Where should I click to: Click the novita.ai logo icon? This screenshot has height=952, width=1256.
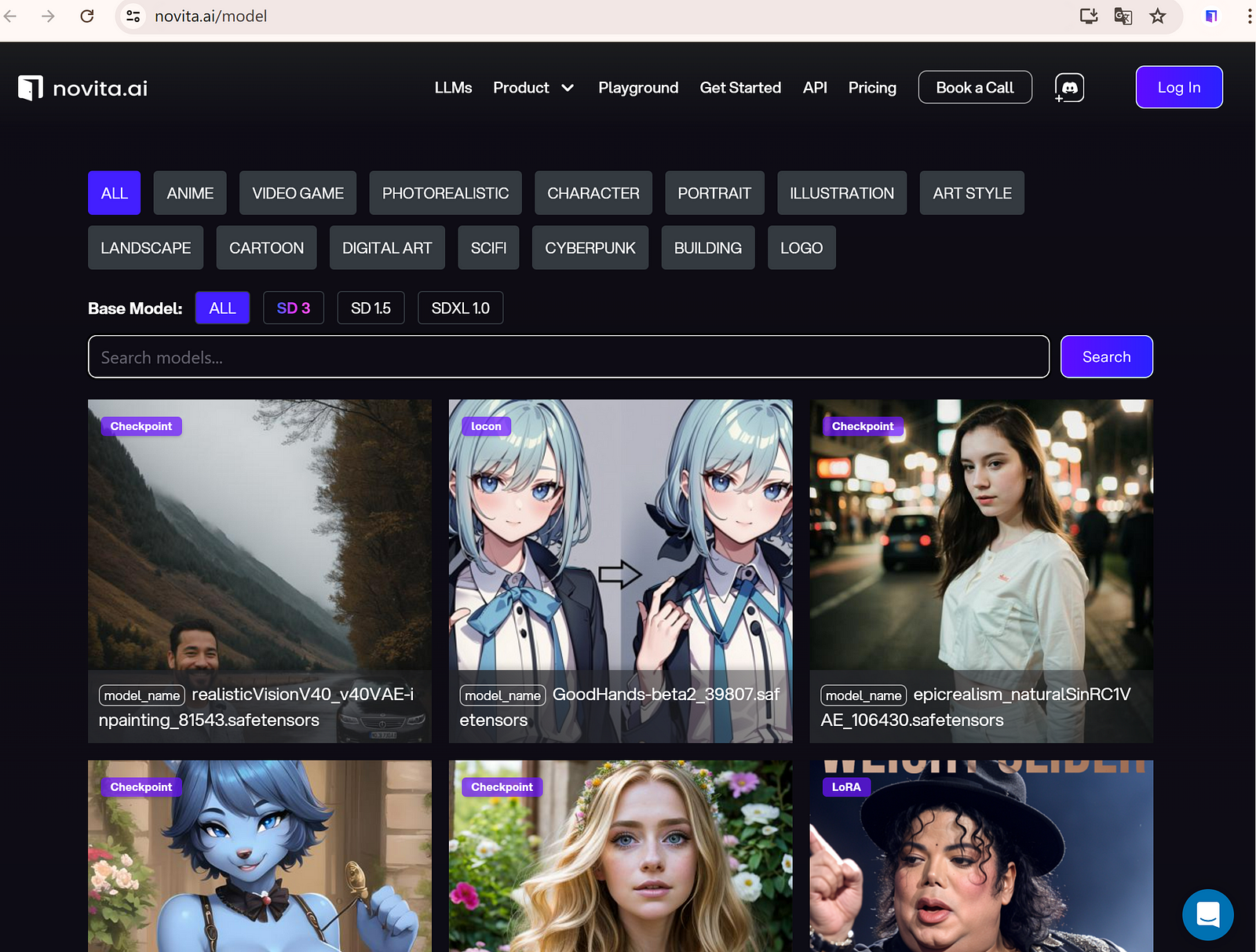[31, 88]
